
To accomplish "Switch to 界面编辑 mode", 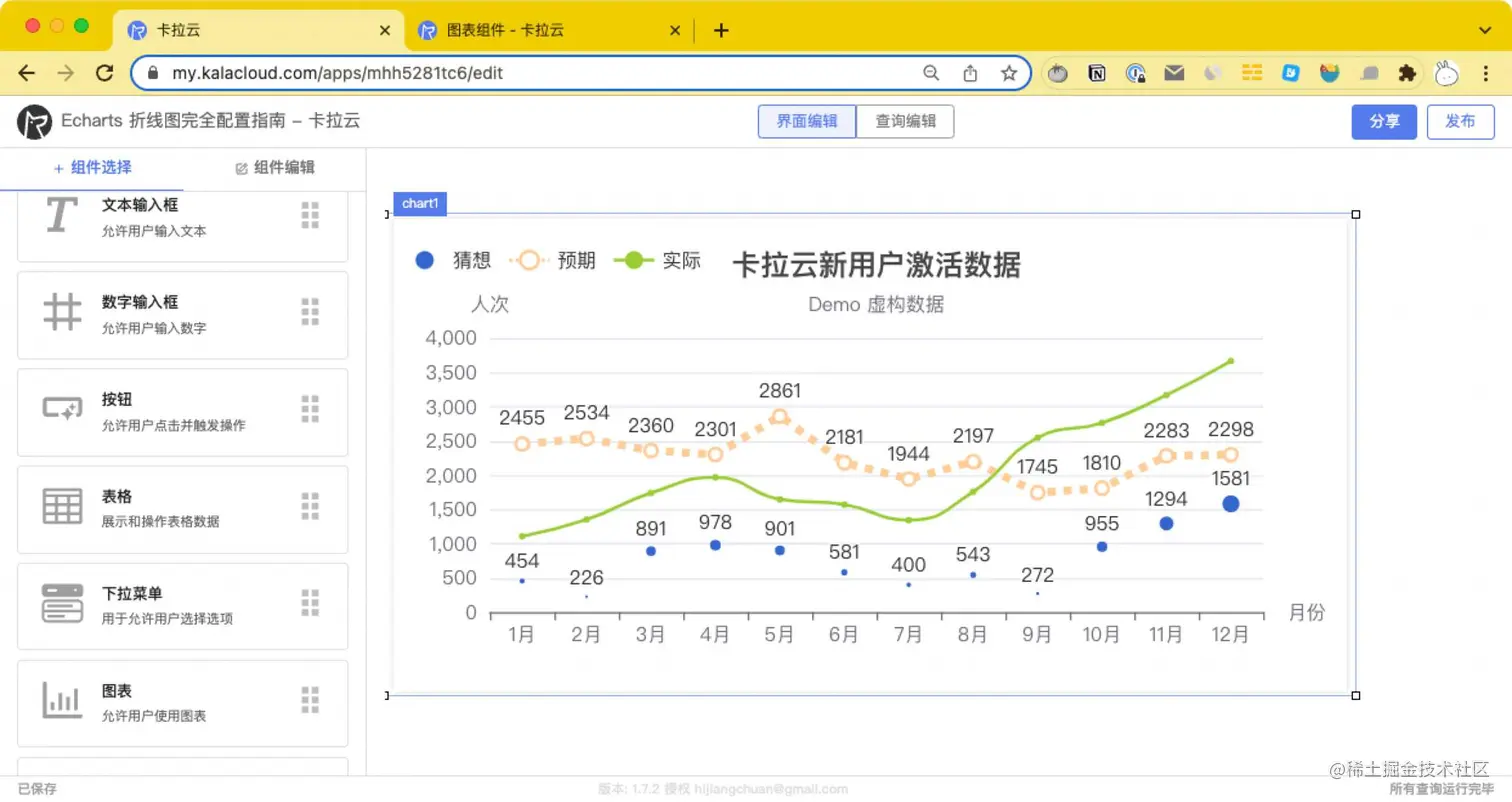I will (806, 122).
